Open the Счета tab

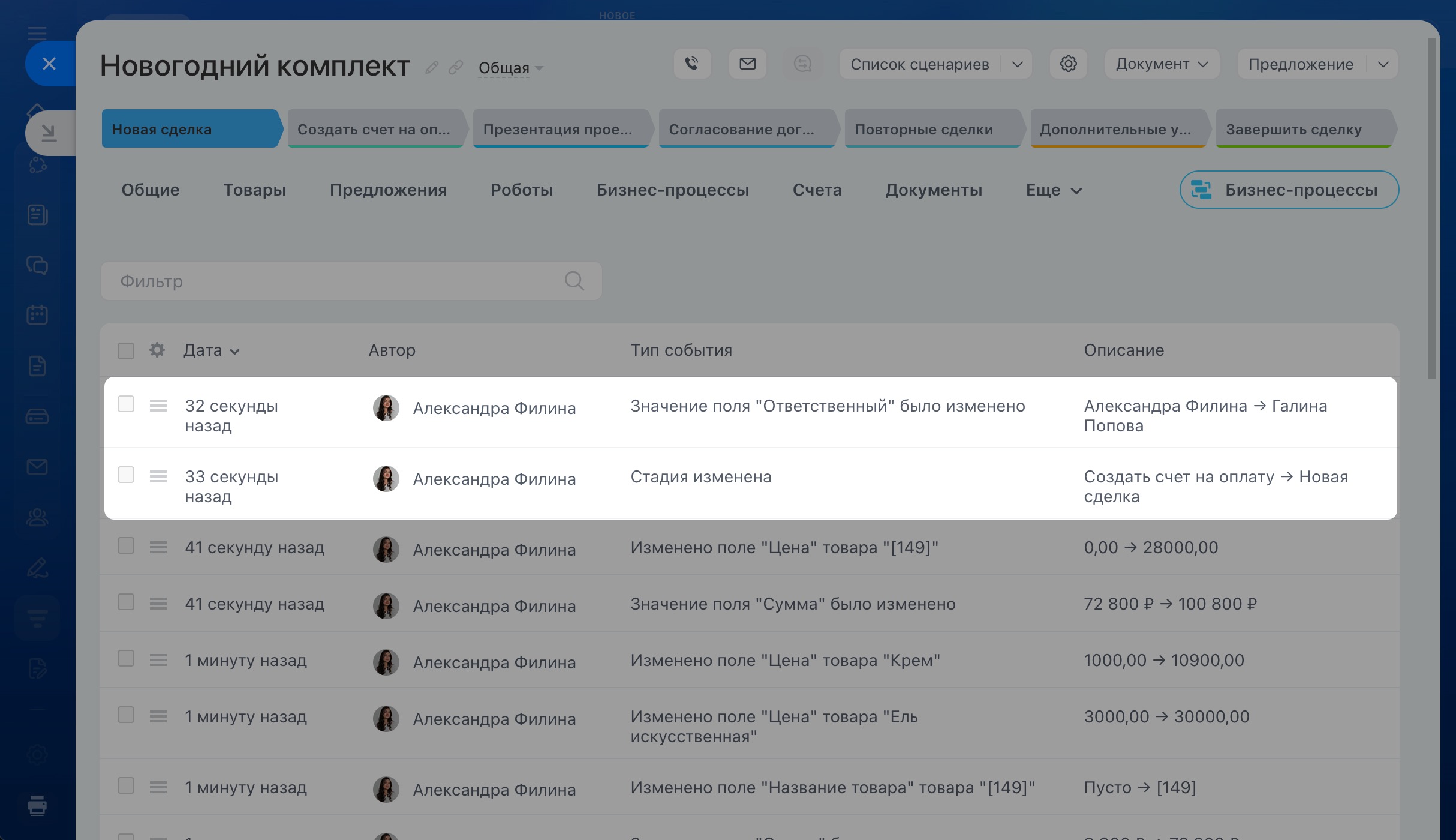coord(817,190)
